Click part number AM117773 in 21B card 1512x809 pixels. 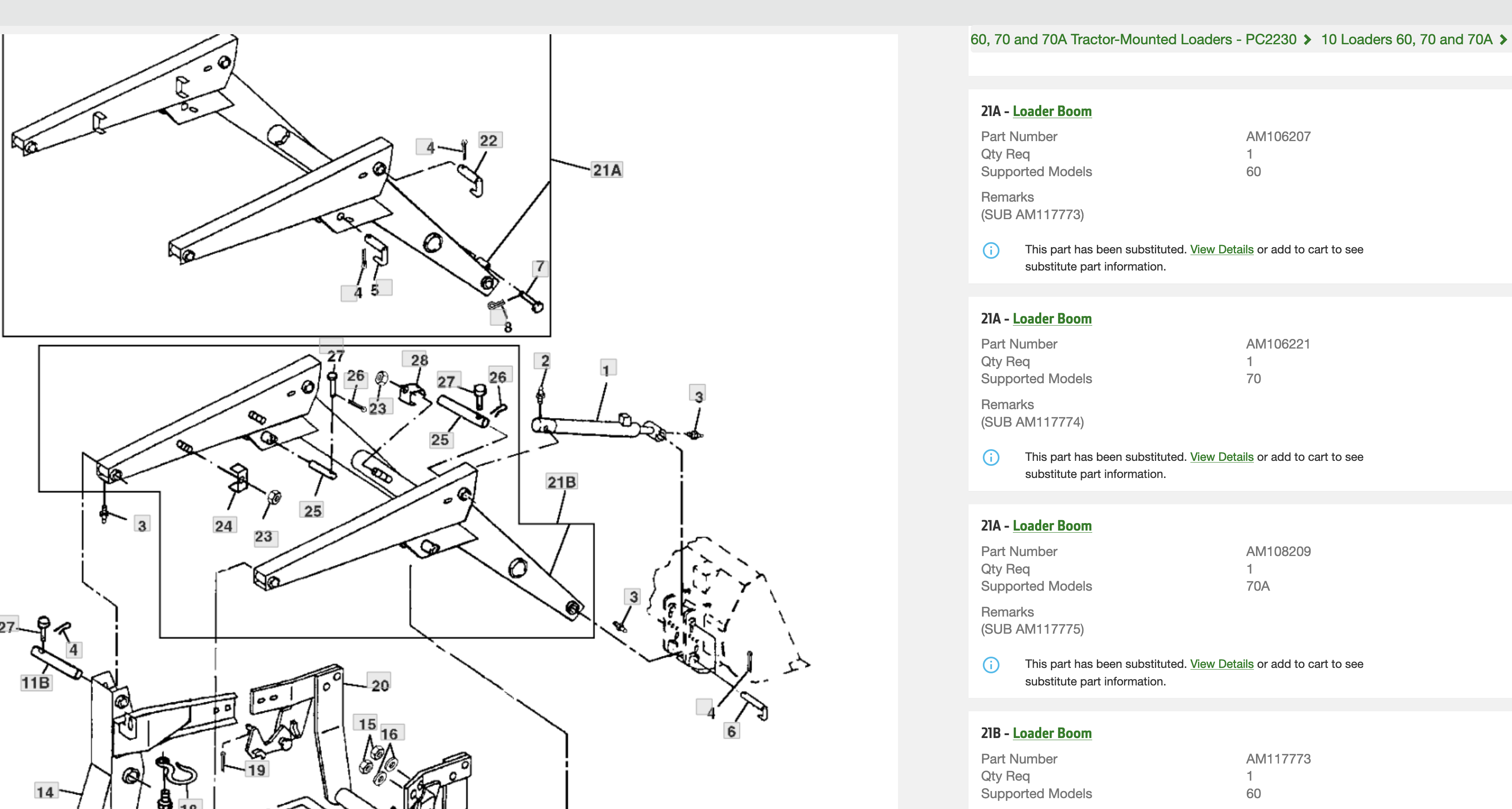(x=1278, y=758)
